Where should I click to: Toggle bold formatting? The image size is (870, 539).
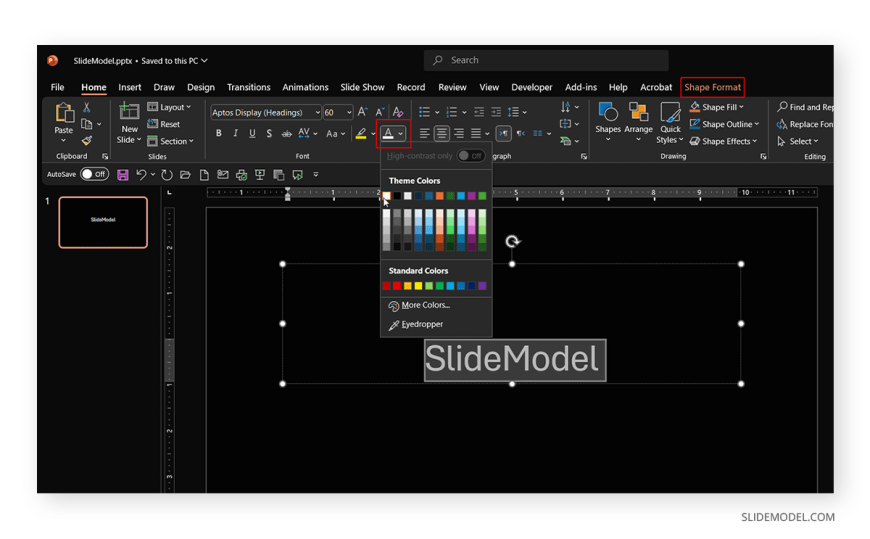click(219, 134)
